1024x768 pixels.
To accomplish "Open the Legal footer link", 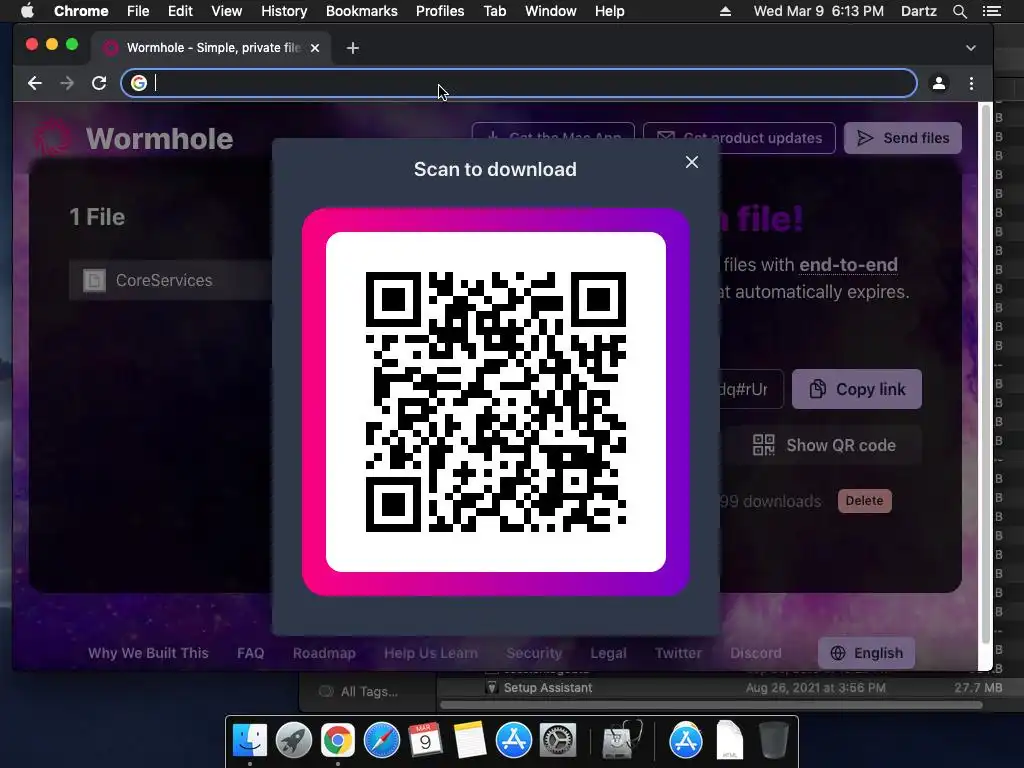I will tap(608, 653).
